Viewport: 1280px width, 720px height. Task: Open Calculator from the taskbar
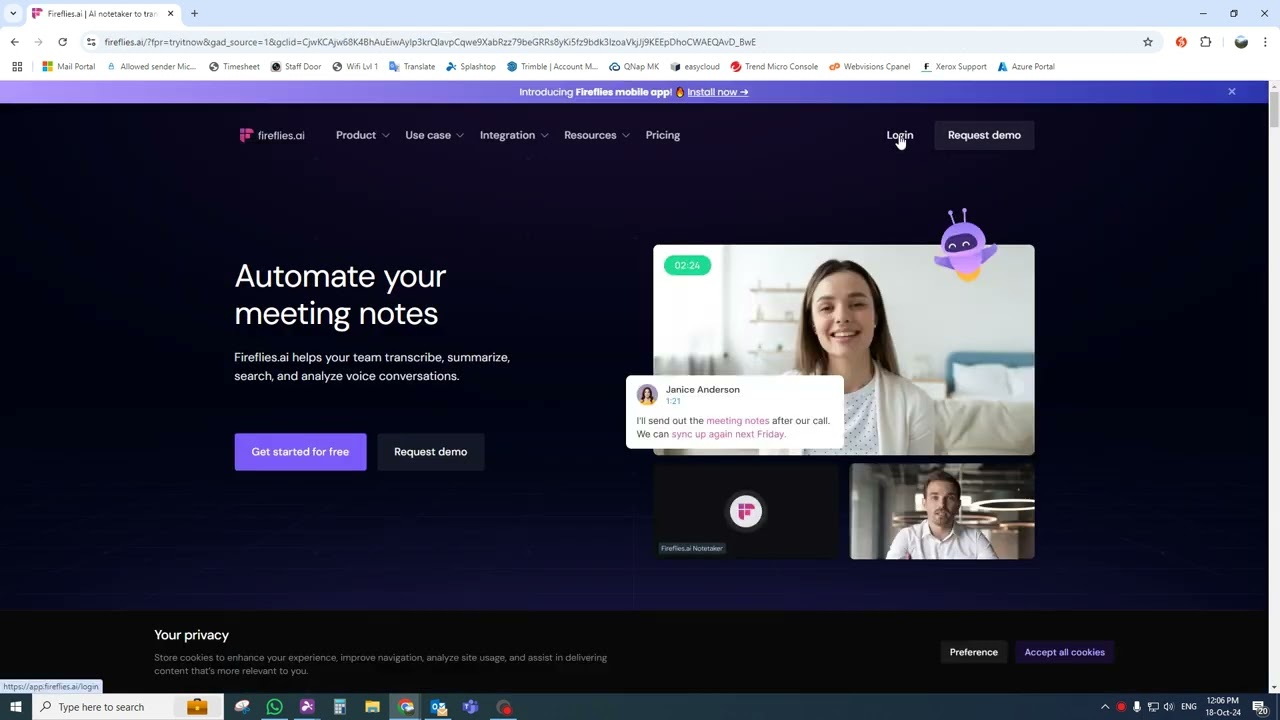click(x=339, y=707)
